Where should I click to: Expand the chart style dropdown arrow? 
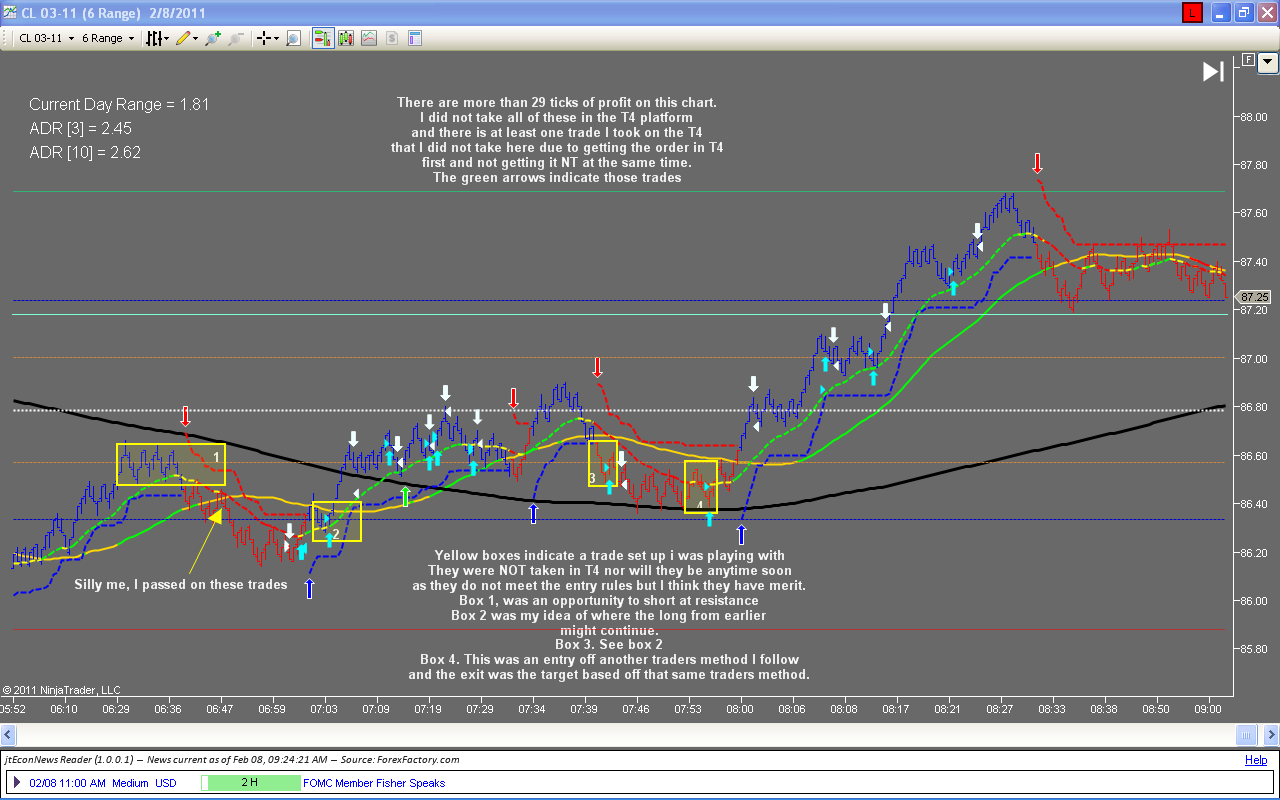[x=168, y=38]
